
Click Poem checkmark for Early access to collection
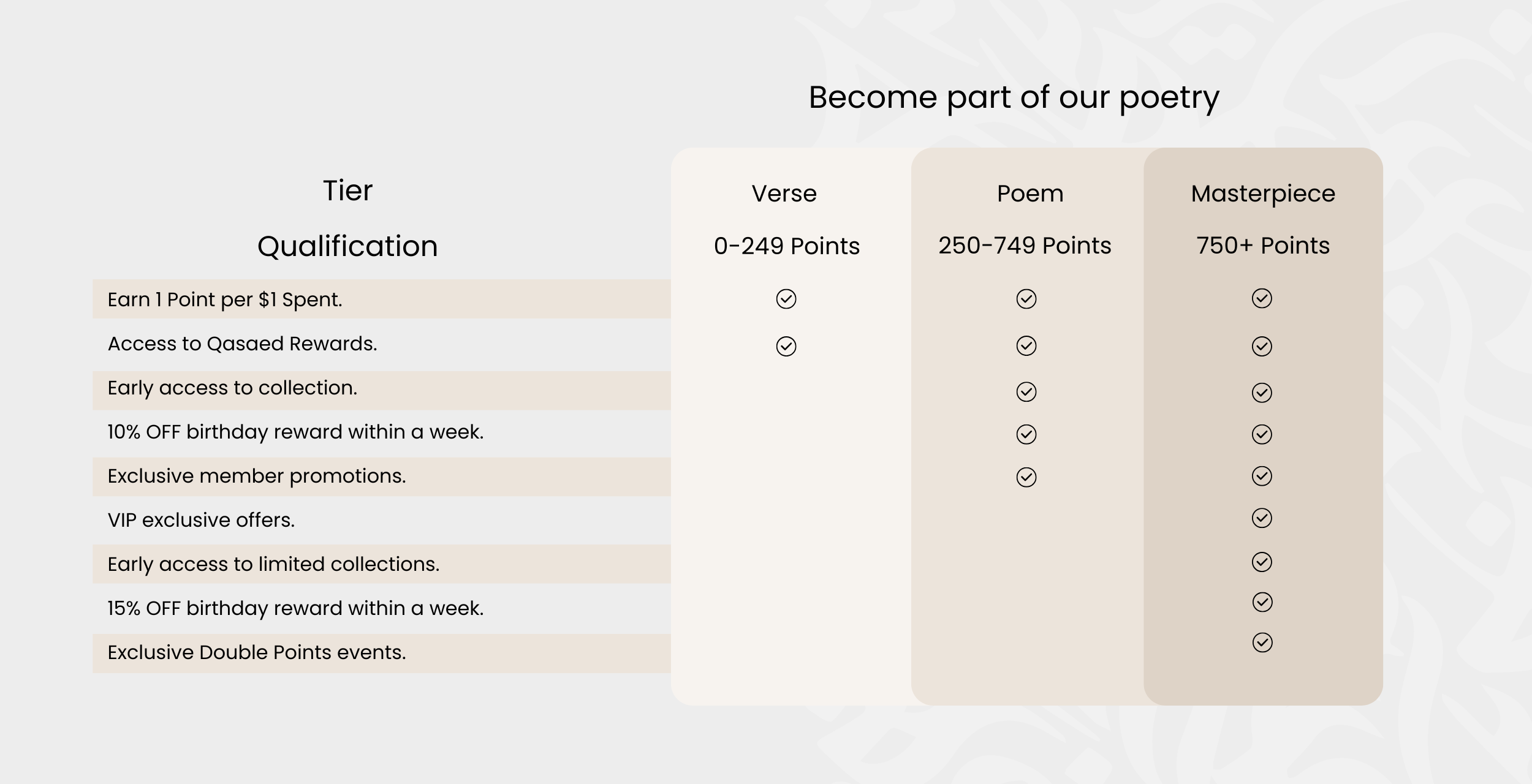pos(1026,392)
